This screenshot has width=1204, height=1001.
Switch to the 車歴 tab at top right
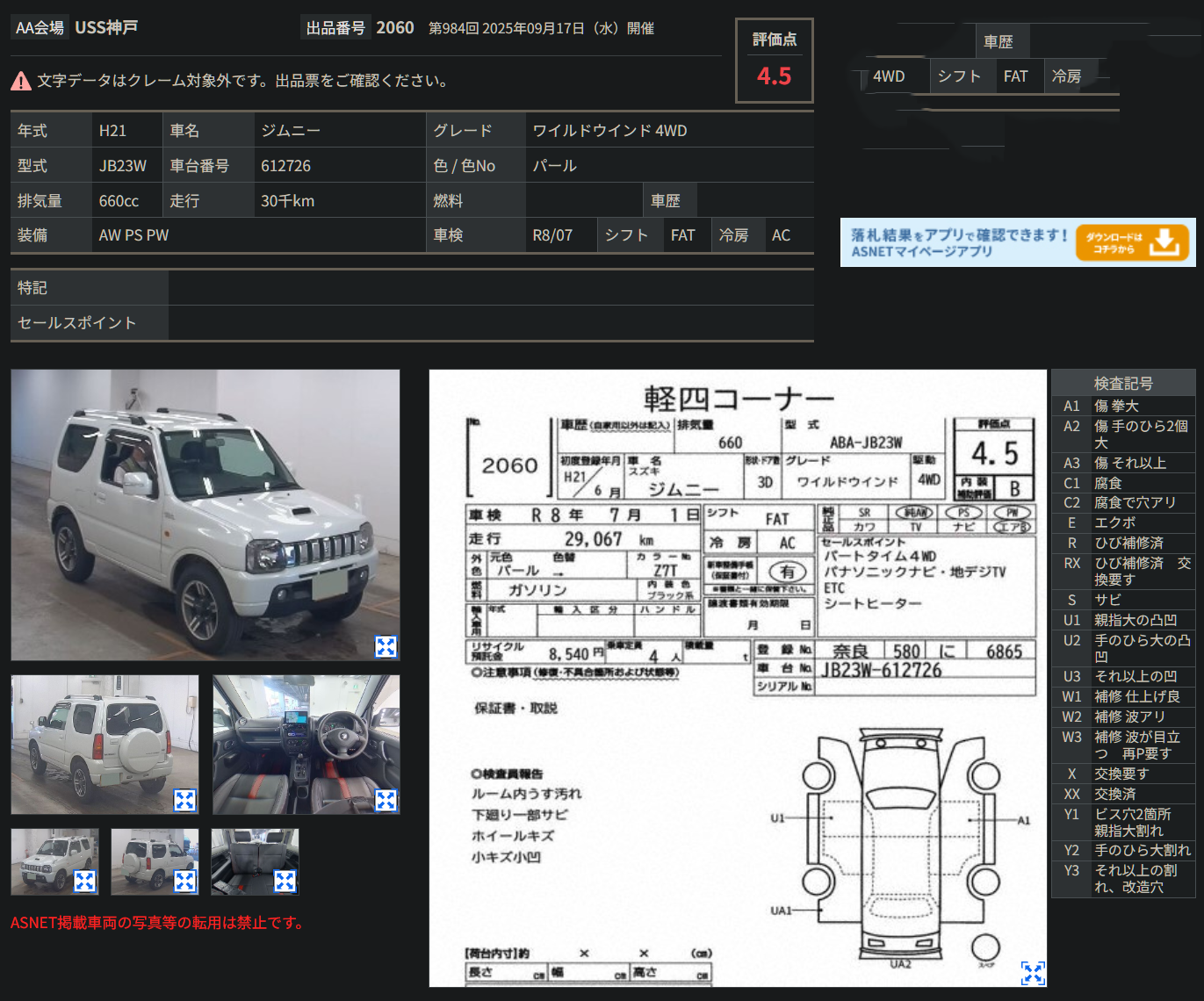pyautogui.click(x=1001, y=41)
